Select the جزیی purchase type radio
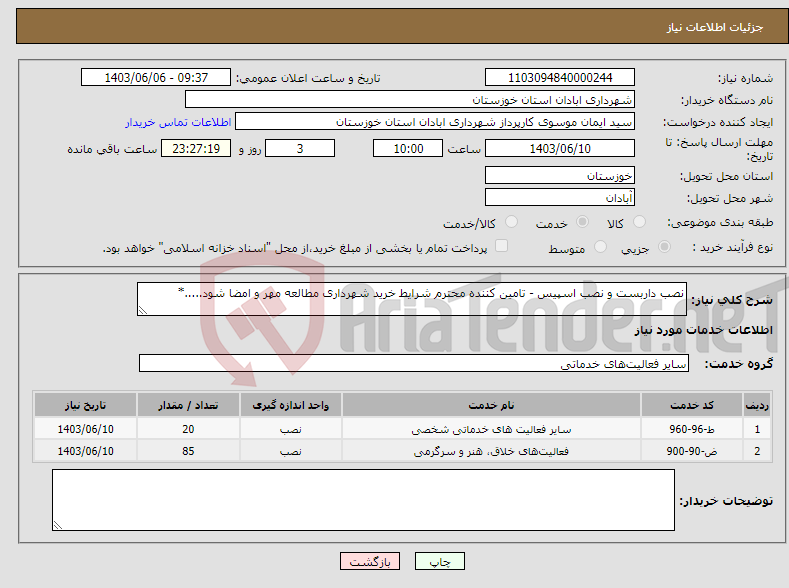This screenshot has width=789, height=588. point(664,246)
